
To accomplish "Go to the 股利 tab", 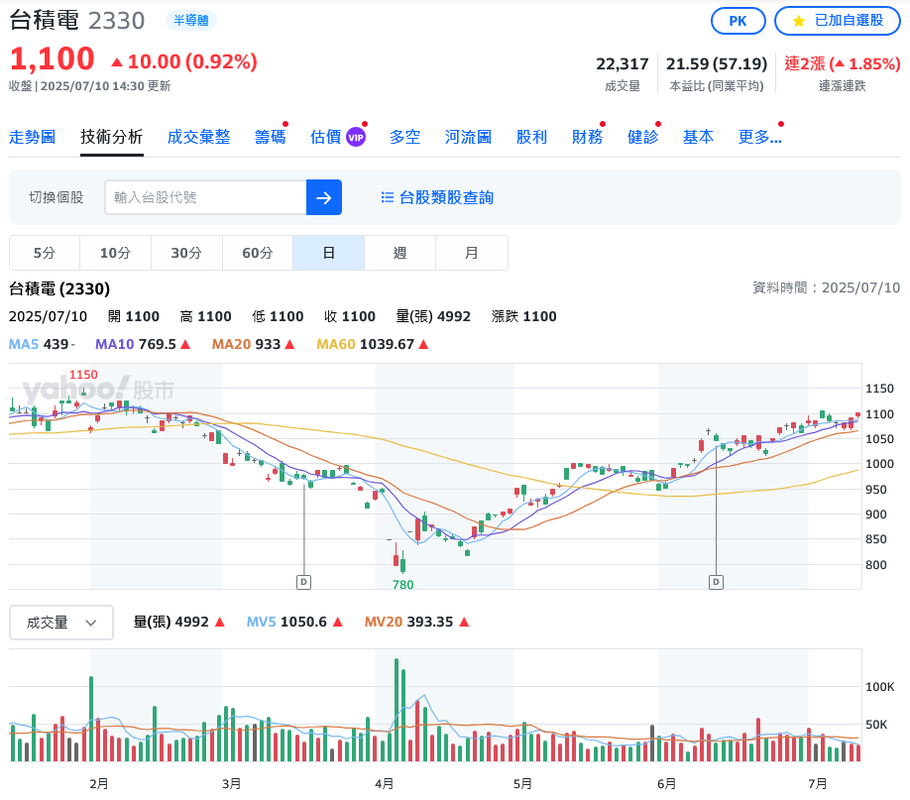I will (x=532, y=137).
